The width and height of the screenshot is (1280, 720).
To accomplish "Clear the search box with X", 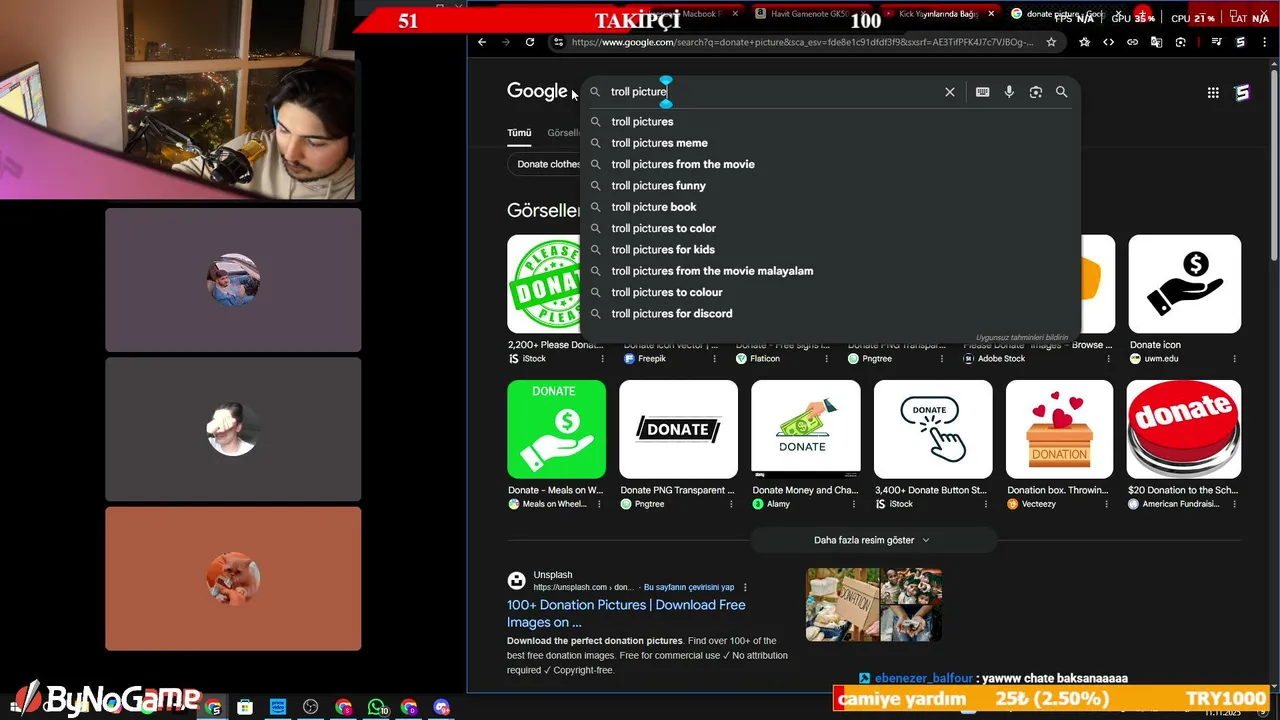I will [x=950, y=92].
